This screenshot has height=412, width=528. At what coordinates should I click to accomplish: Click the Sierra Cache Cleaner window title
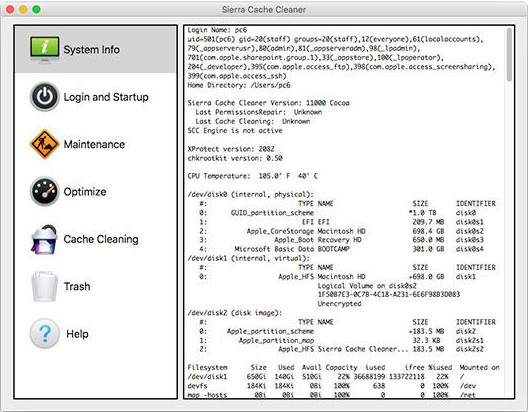[x=264, y=9]
